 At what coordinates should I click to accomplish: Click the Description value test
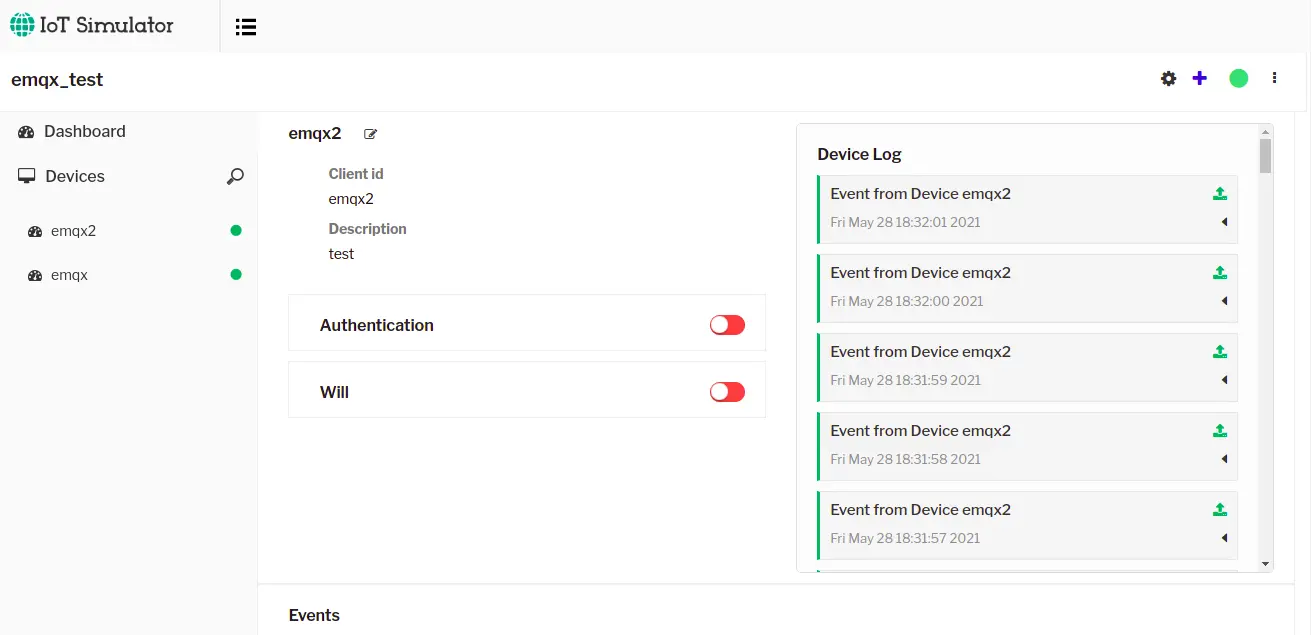tap(341, 254)
